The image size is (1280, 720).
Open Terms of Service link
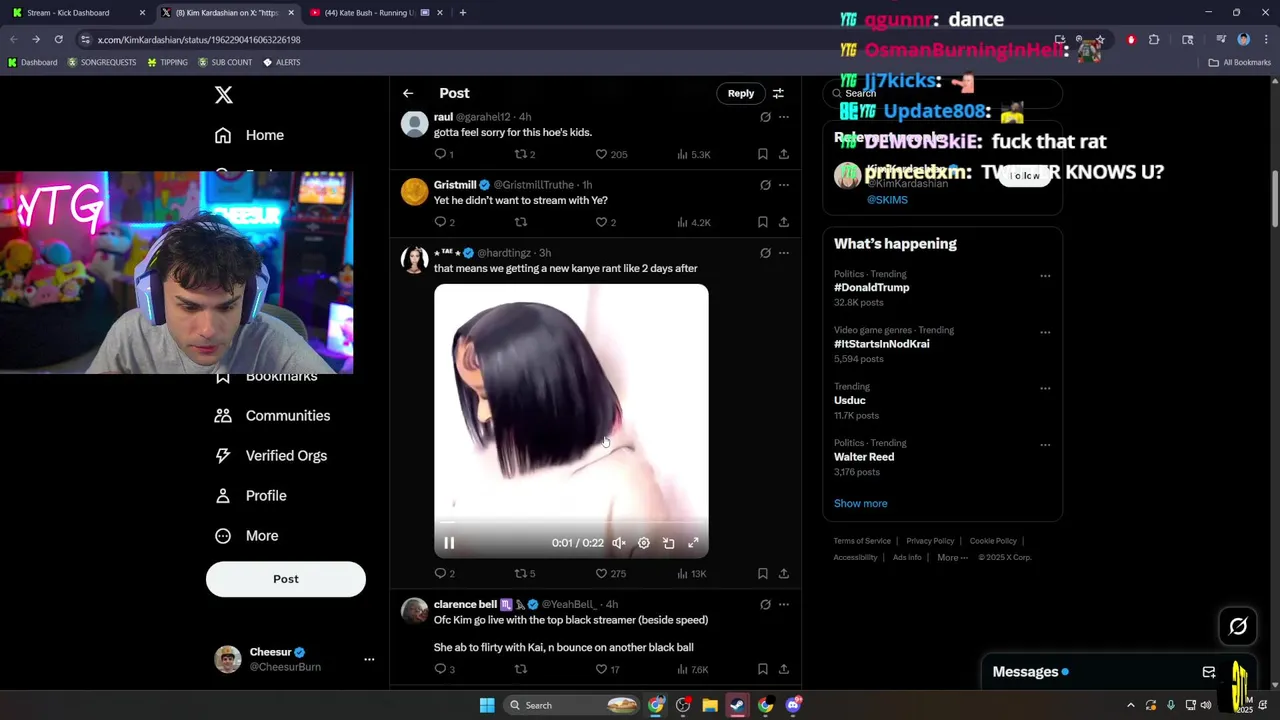click(x=862, y=541)
